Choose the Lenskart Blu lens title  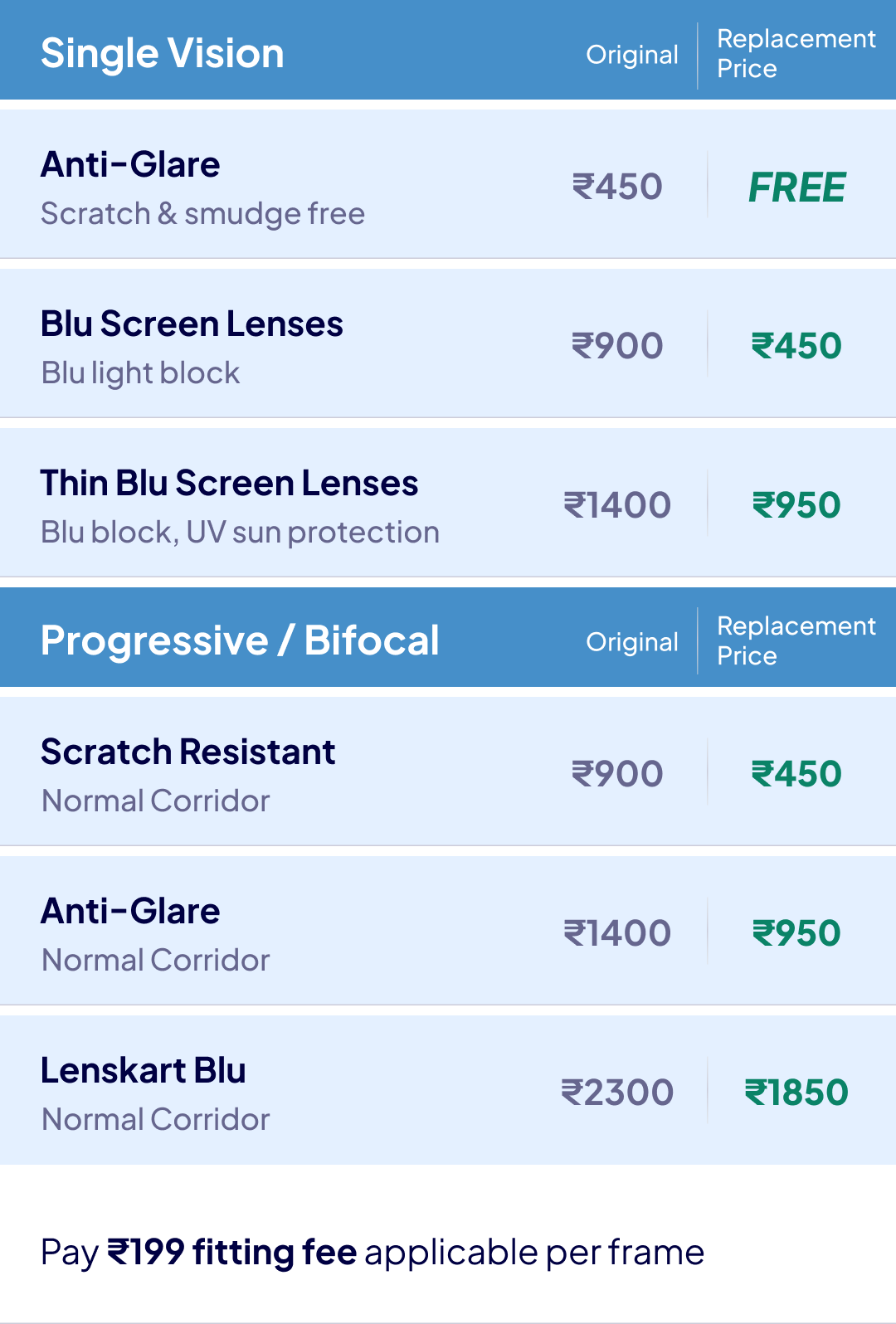pyautogui.click(x=144, y=1071)
